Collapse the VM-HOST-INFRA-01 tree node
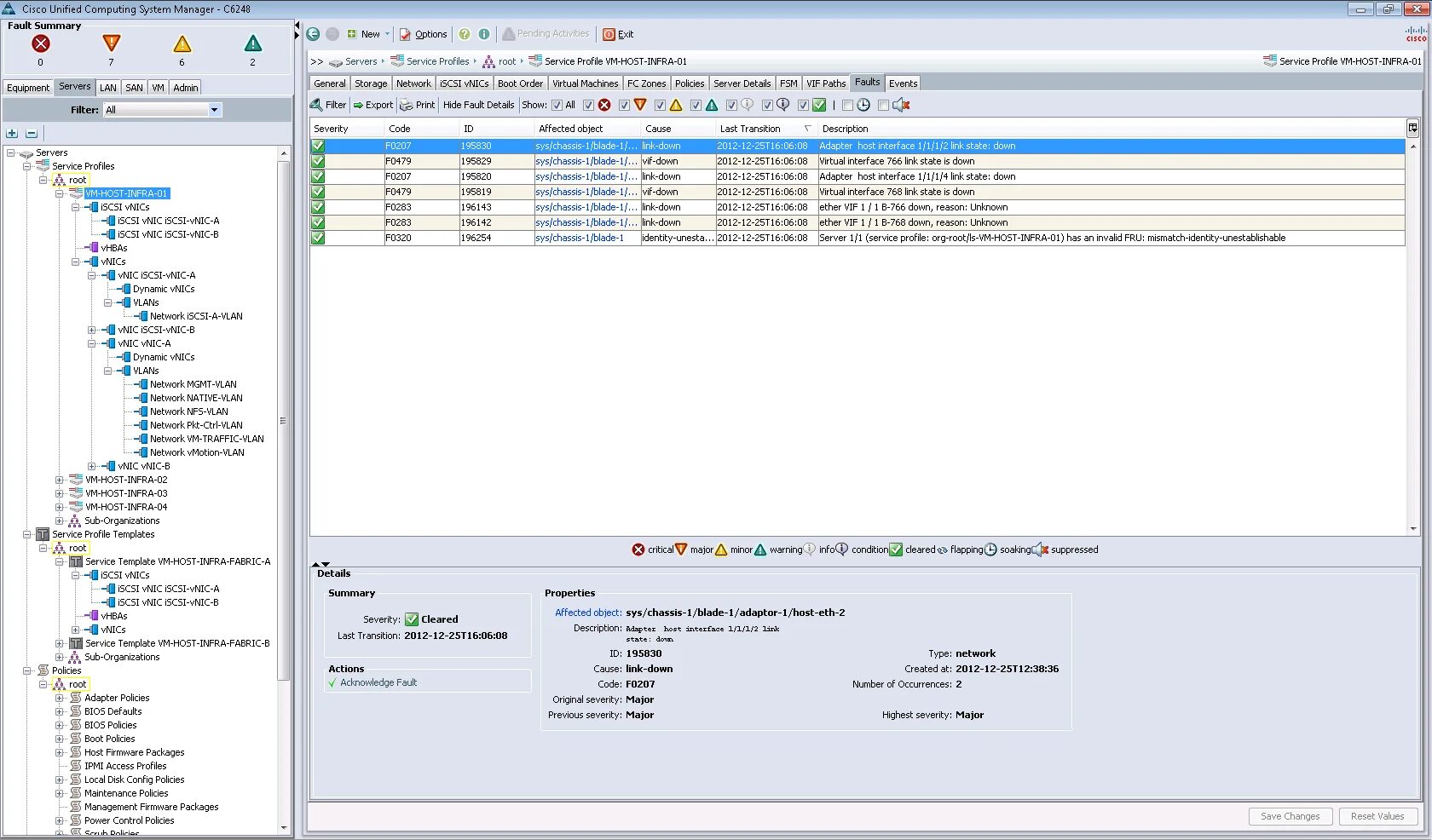The height and width of the screenshot is (840, 1432). click(60, 193)
